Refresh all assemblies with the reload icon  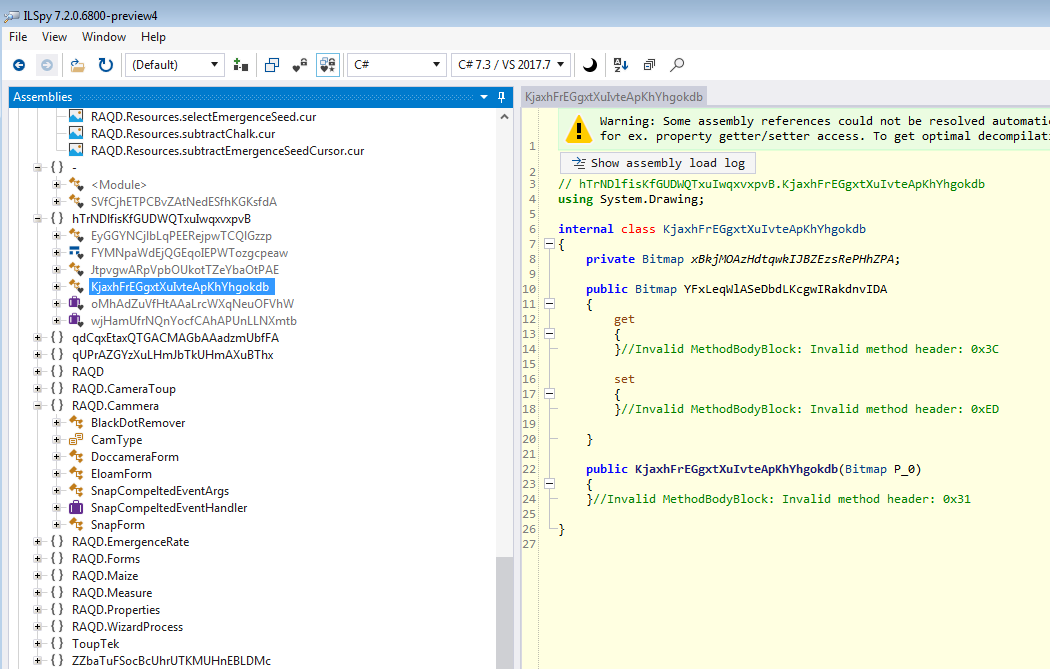click(x=105, y=64)
